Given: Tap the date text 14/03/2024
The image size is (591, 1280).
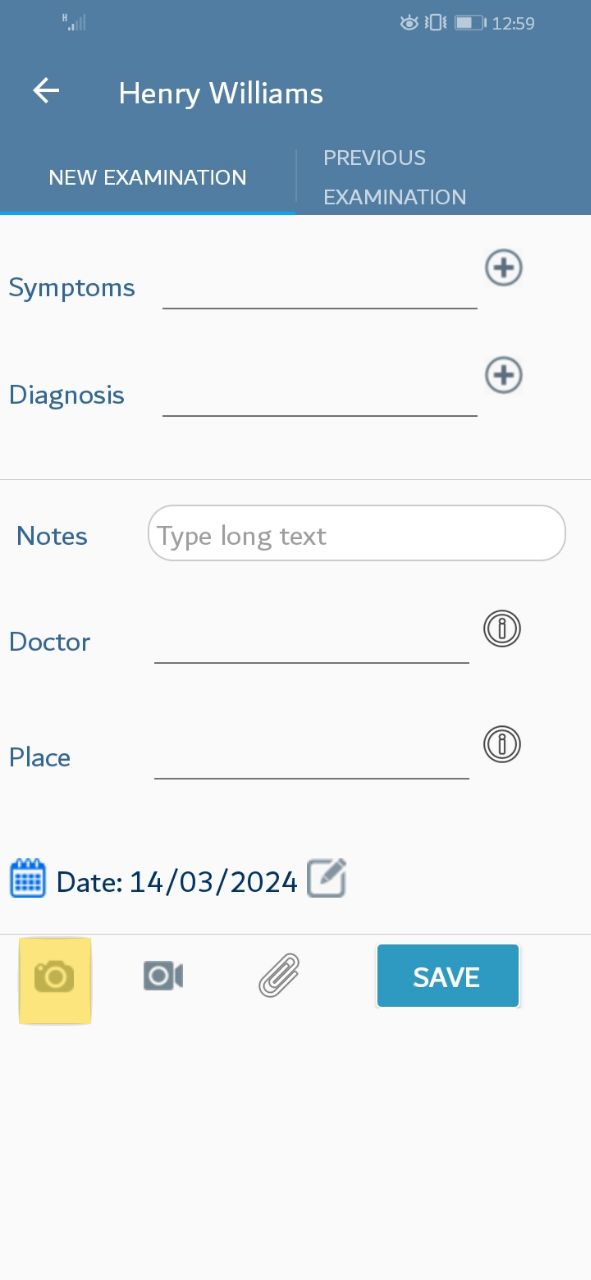Looking at the screenshot, I should click(213, 882).
